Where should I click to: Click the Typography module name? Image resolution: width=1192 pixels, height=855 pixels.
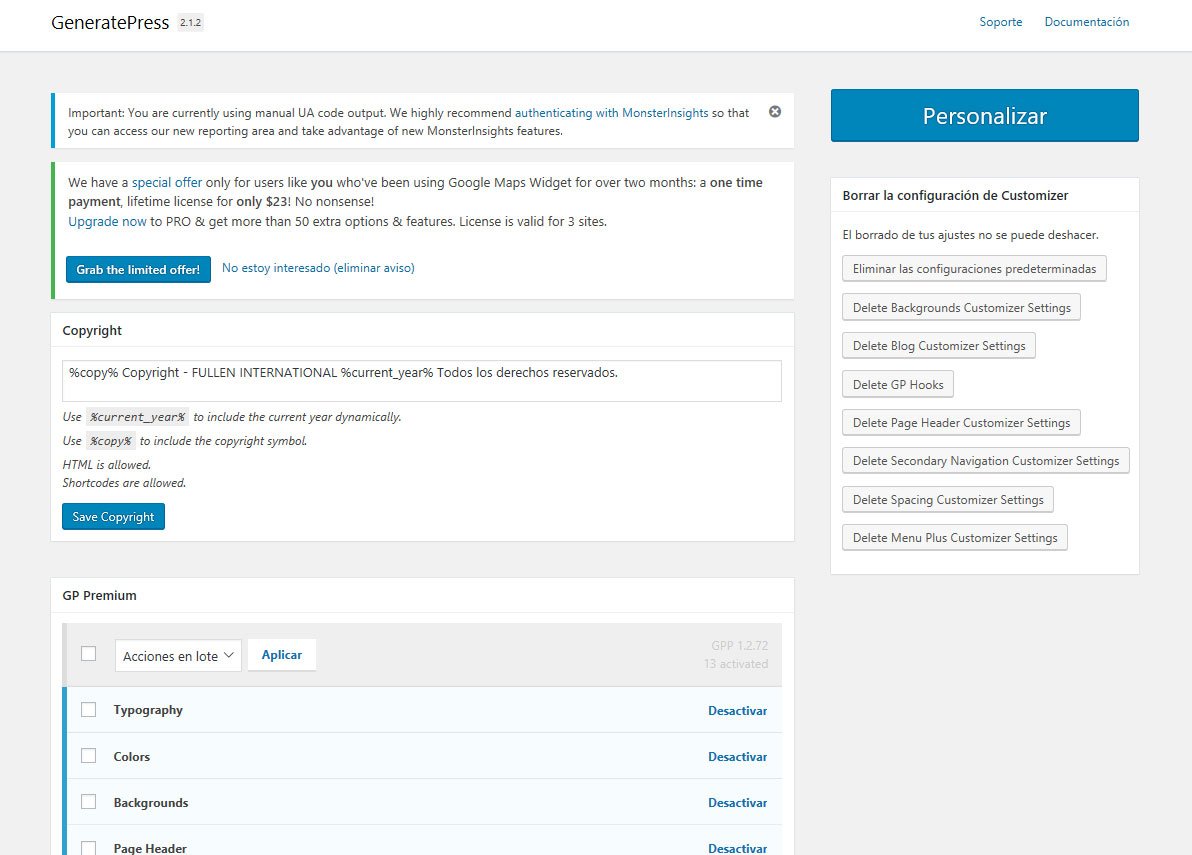point(148,710)
